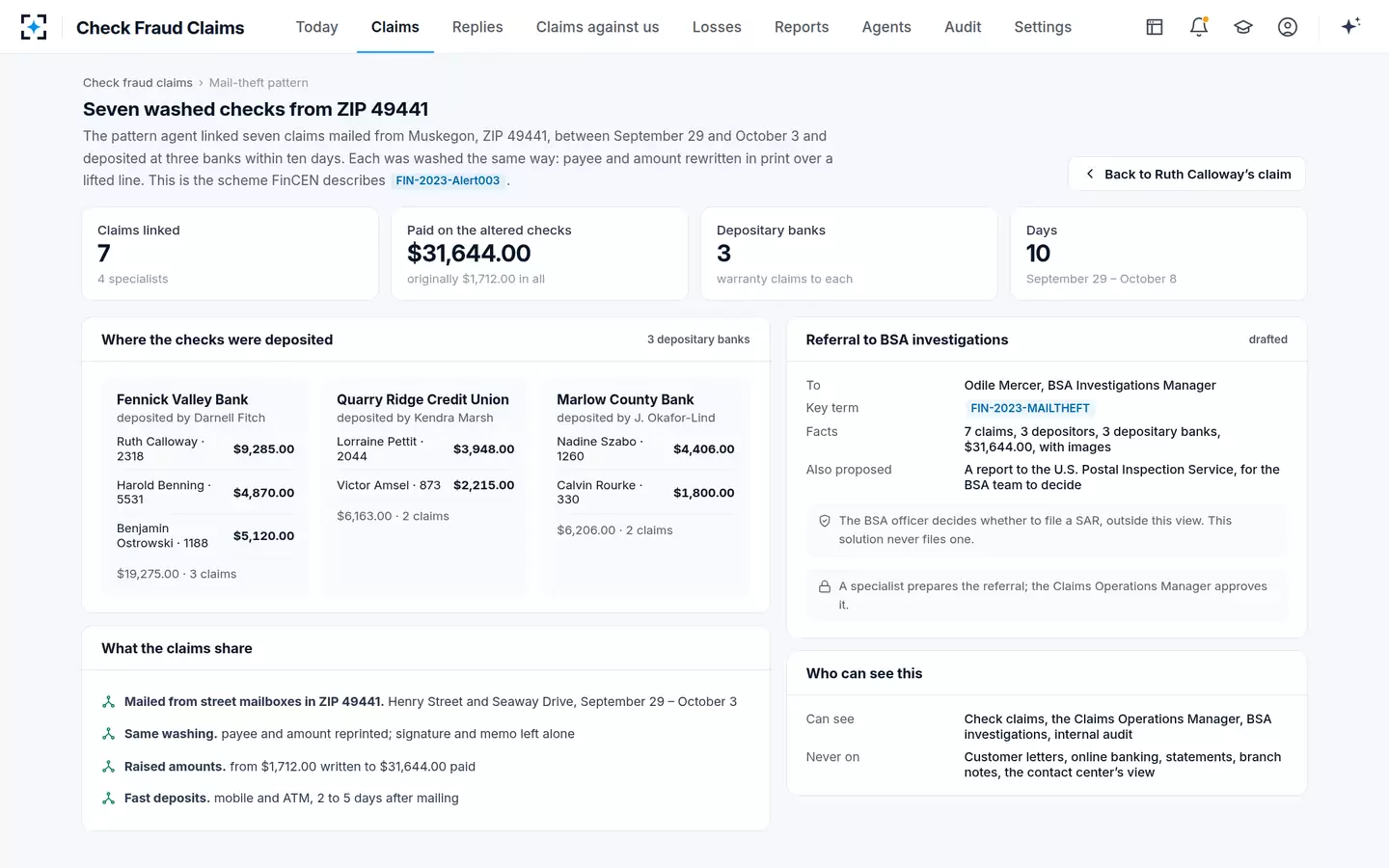Select the Calvin Rourke · 330 claim row
Screen dimensions: 1389x868
tap(645, 493)
